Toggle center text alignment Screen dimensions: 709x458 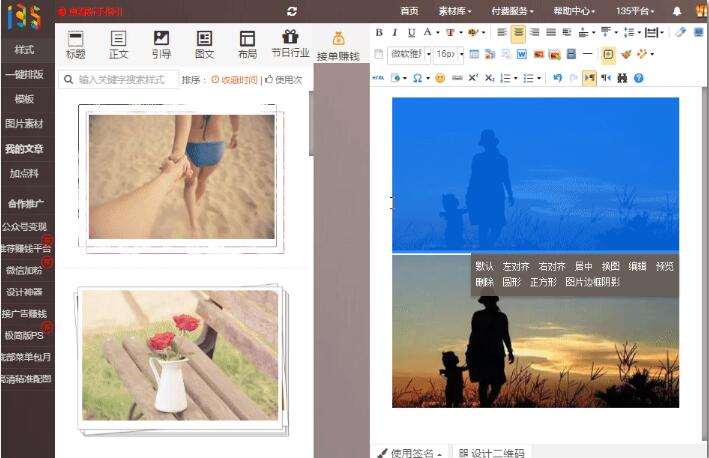518,33
